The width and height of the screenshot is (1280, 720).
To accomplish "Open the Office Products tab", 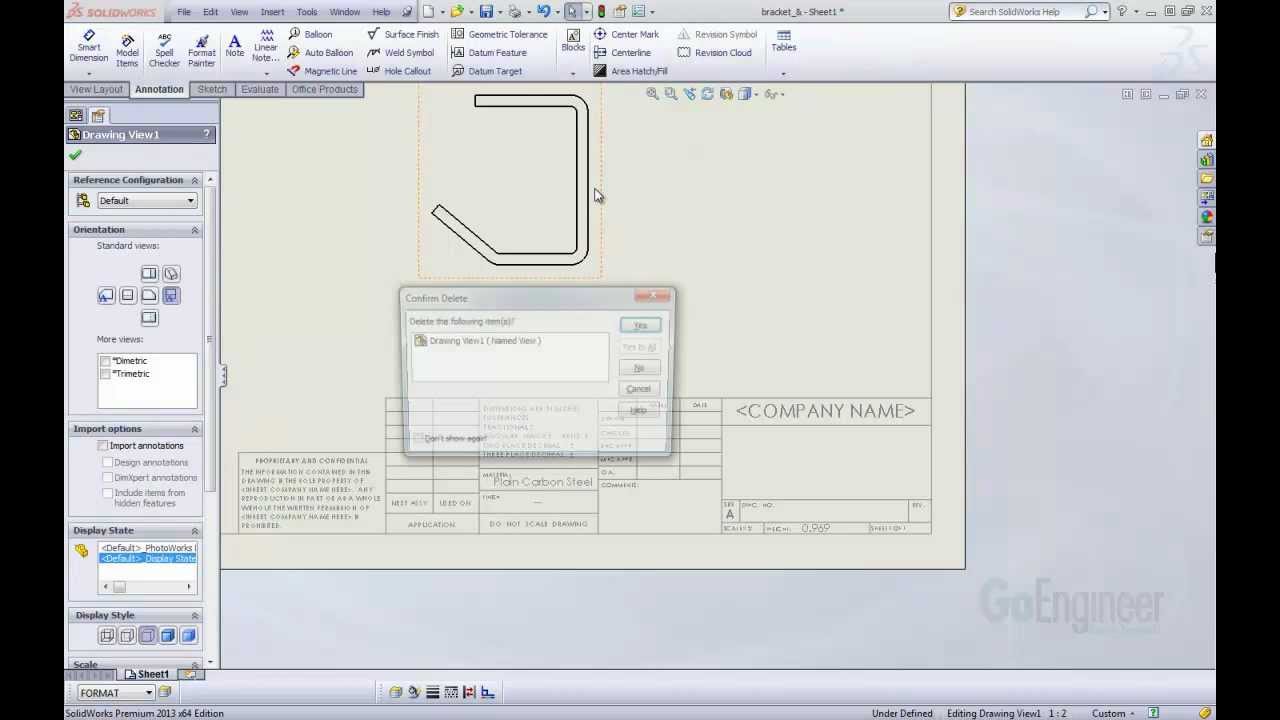I will [324, 89].
